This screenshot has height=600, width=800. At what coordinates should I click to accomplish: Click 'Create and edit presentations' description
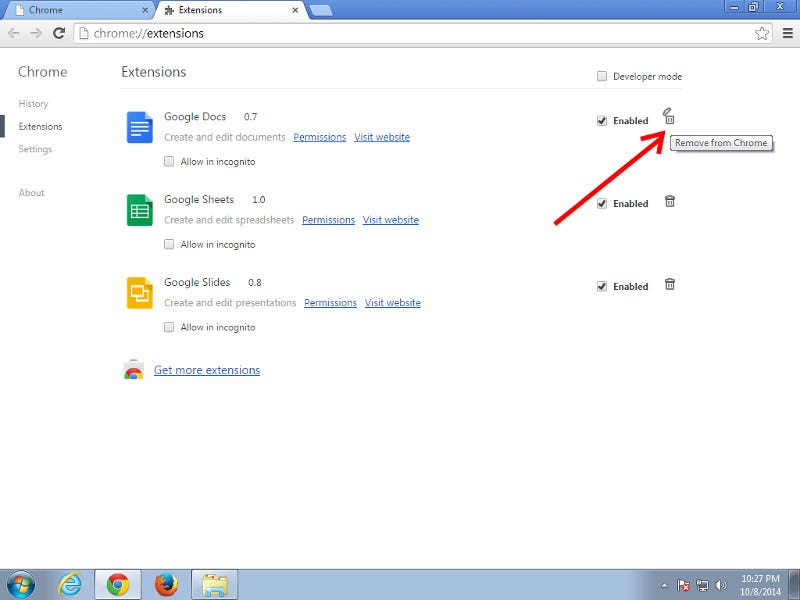tap(230, 303)
